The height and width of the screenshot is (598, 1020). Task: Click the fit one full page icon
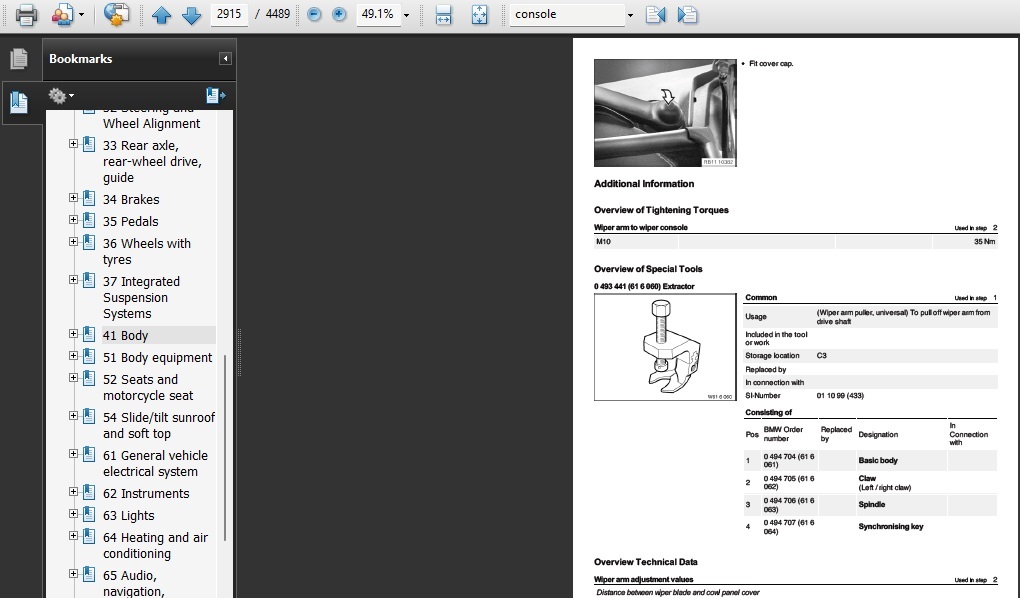coord(479,14)
